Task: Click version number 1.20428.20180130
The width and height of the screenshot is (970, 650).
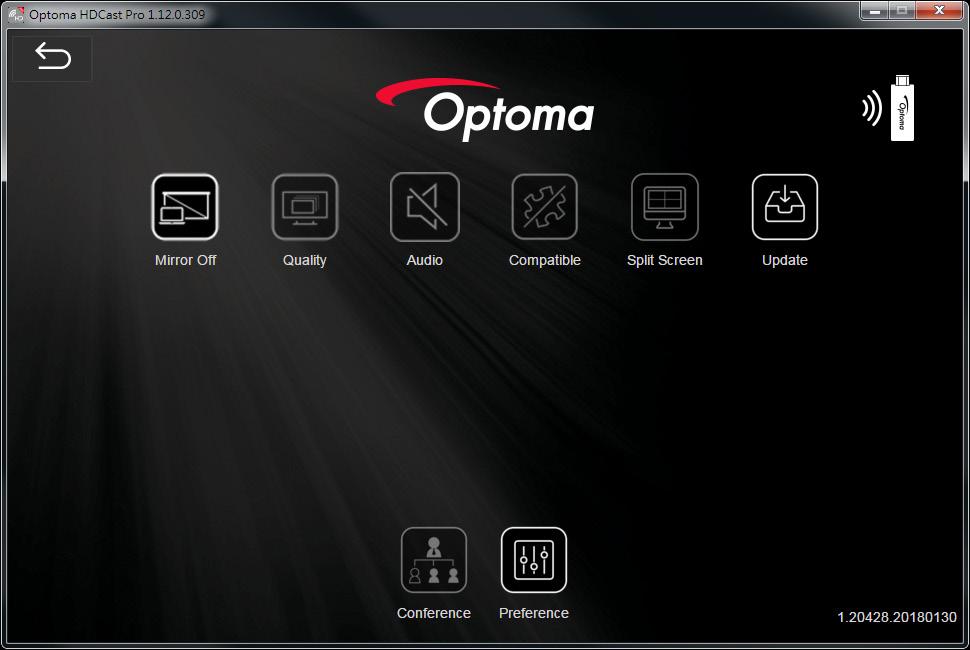Action: pyautogui.click(x=896, y=617)
